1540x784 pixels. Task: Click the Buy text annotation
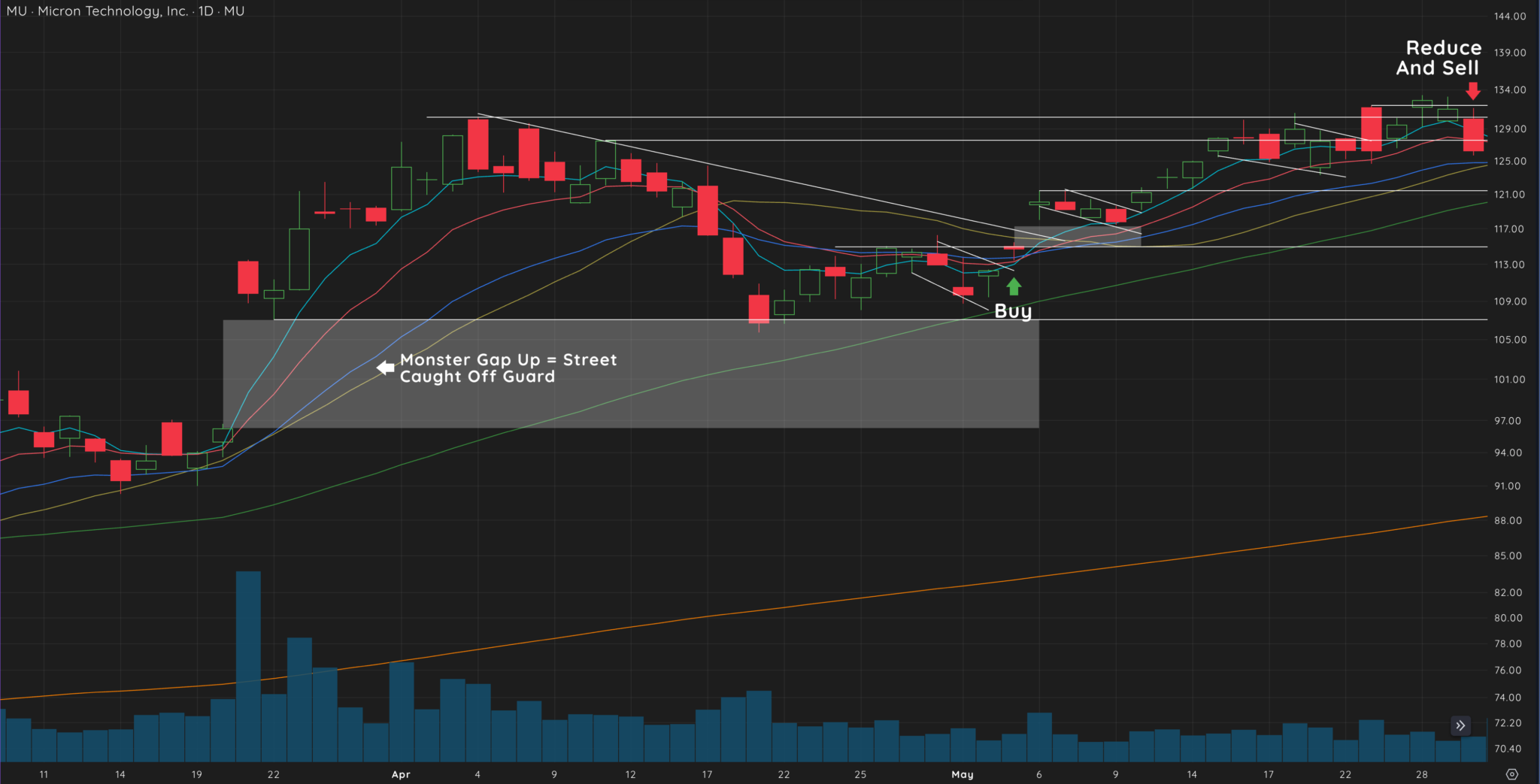(x=1012, y=310)
